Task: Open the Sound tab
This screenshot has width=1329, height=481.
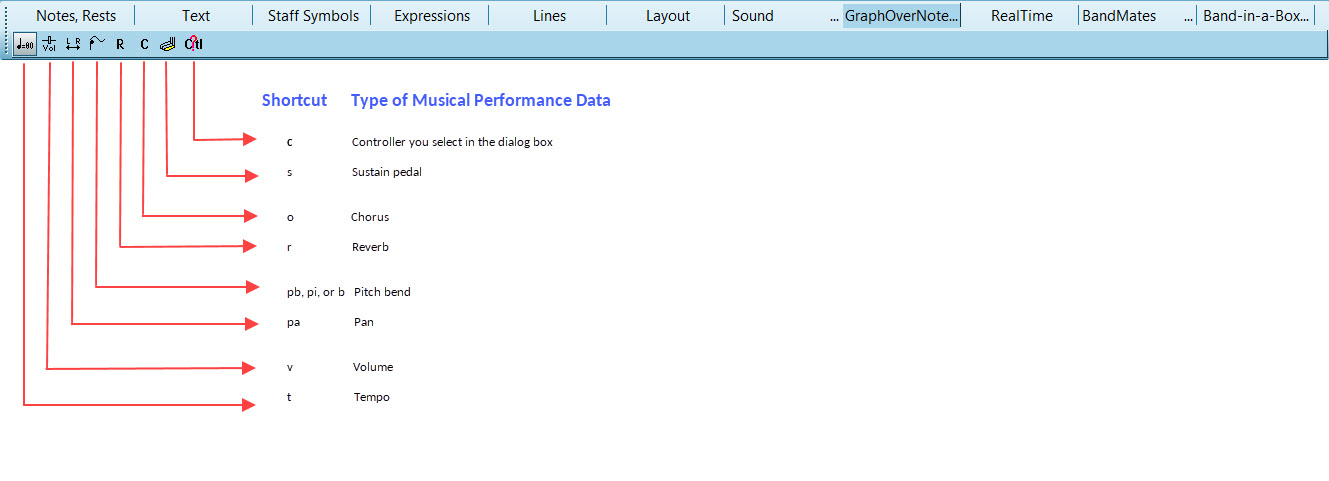Action: pyautogui.click(x=752, y=16)
